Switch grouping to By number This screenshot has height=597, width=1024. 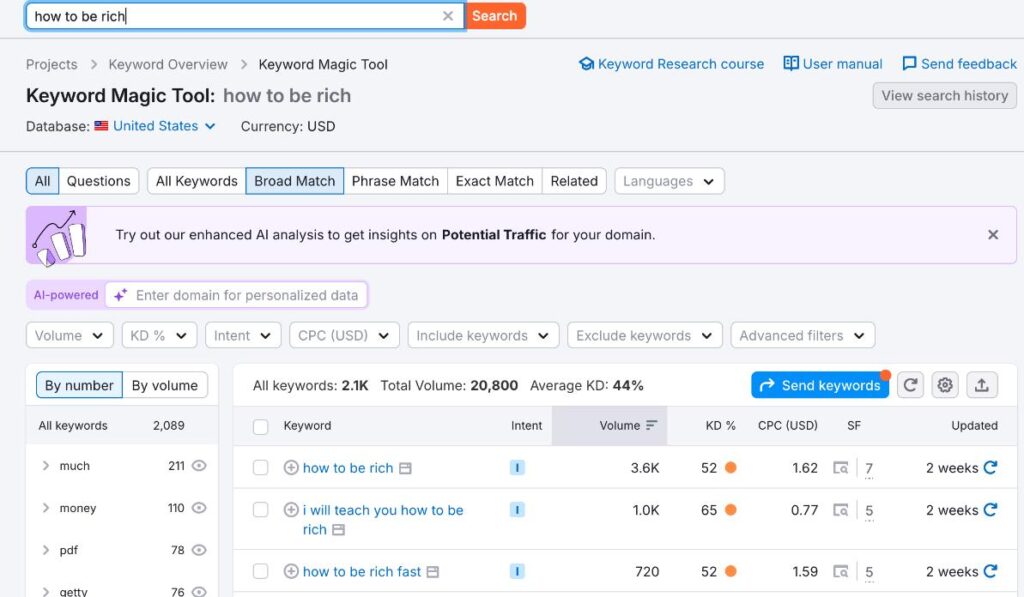coord(79,385)
